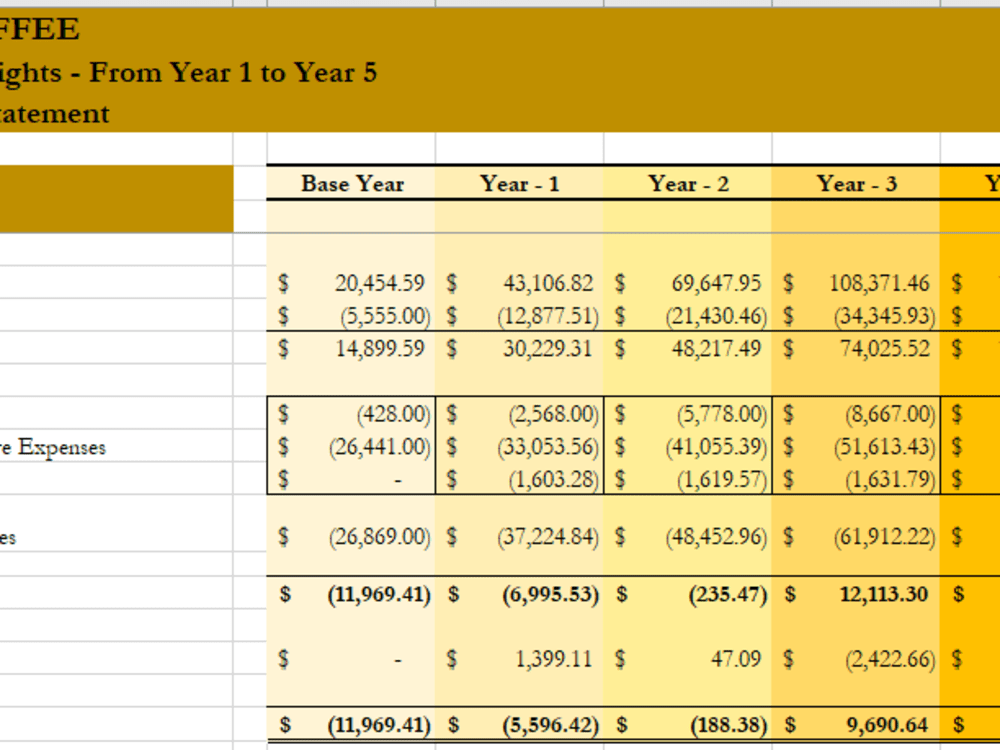This screenshot has width=1000, height=750.
Task: Click the title text From Year 1 to Year 5
Action: pyautogui.click(x=233, y=72)
